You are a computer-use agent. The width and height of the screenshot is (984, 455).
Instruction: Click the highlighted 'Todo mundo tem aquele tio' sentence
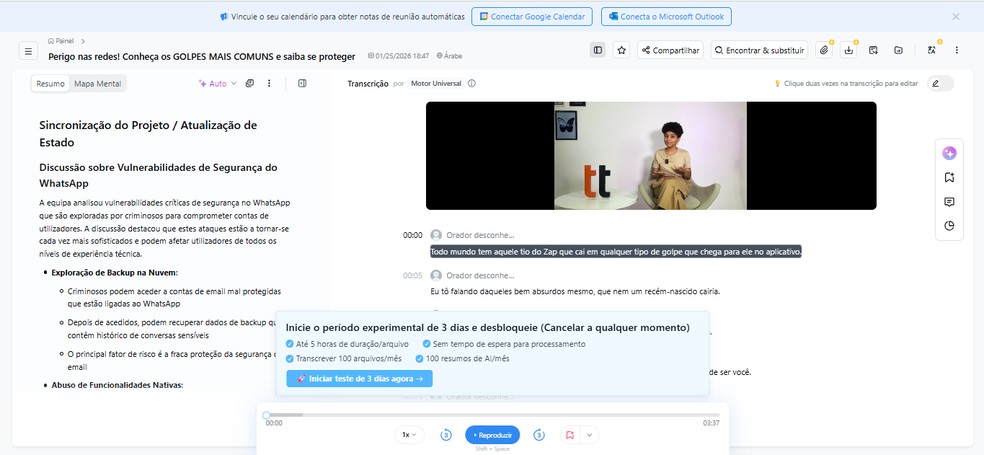616,252
